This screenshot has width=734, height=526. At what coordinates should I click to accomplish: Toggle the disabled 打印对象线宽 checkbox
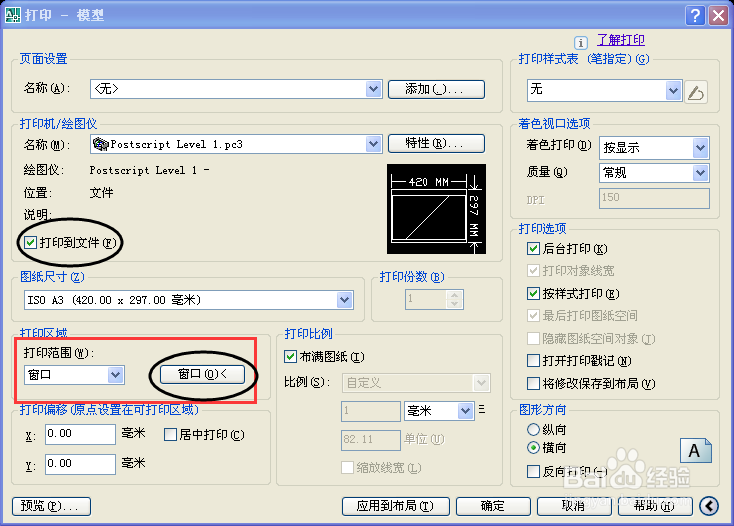(x=533, y=270)
